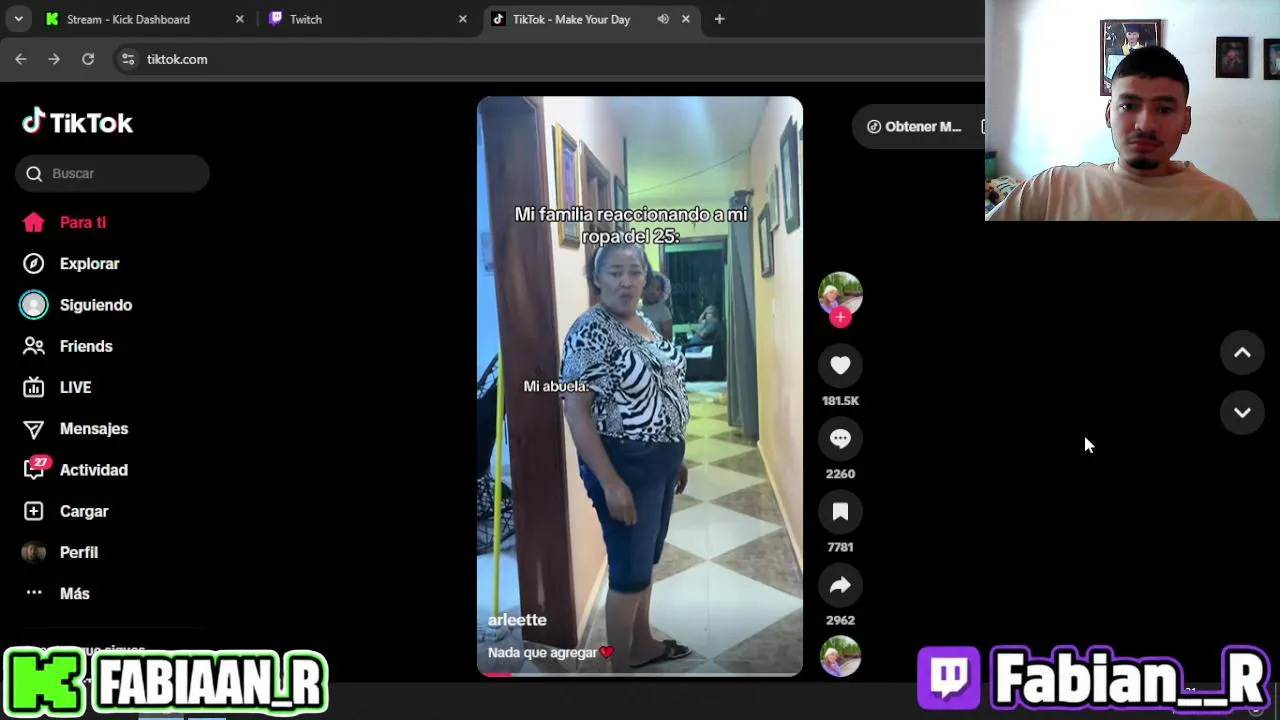Open the comments on the video
1280x720 pixels.
pyautogui.click(x=840, y=439)
